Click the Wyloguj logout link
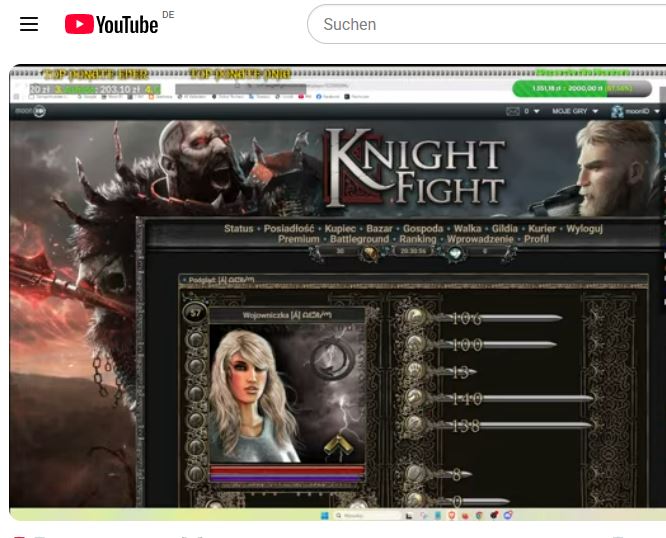The height and width of the screenshot is (538, 666). [584, 229]
